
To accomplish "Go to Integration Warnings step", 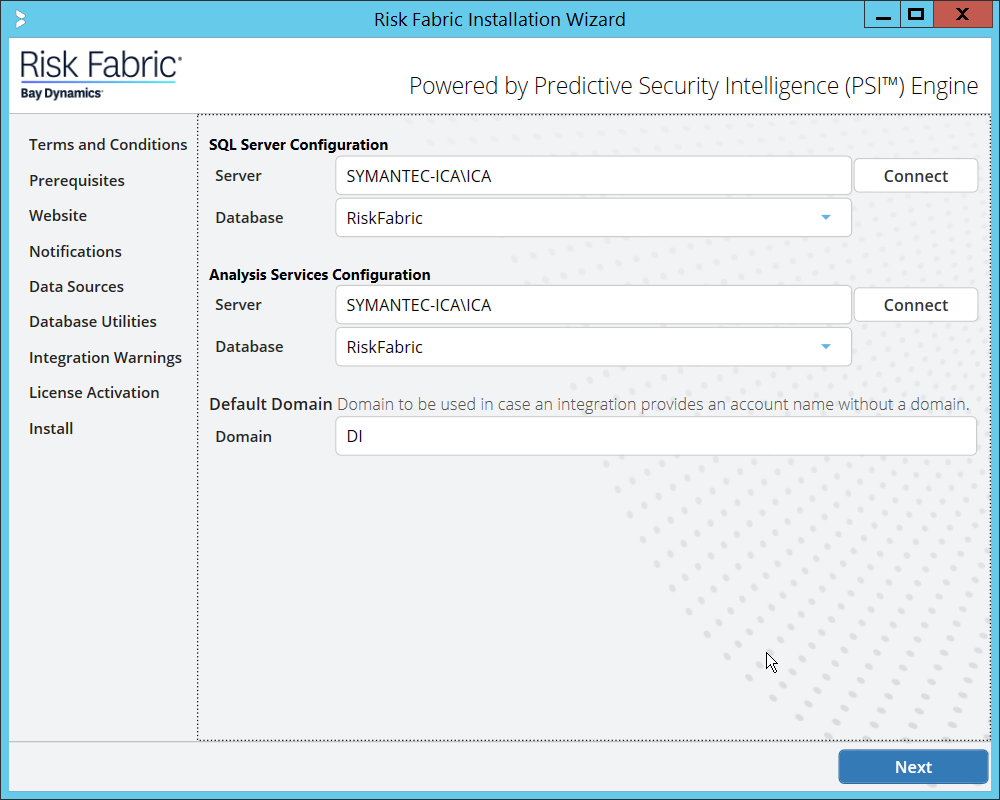I will (105, 358).
